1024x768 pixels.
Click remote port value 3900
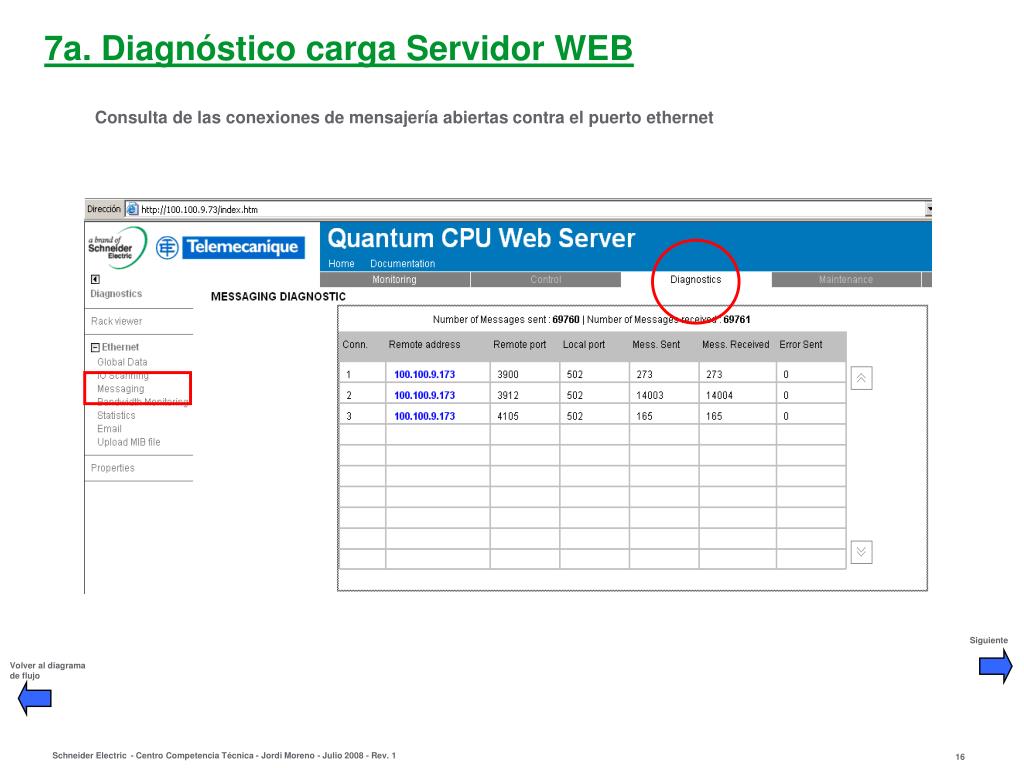click(x=508, y=374)
